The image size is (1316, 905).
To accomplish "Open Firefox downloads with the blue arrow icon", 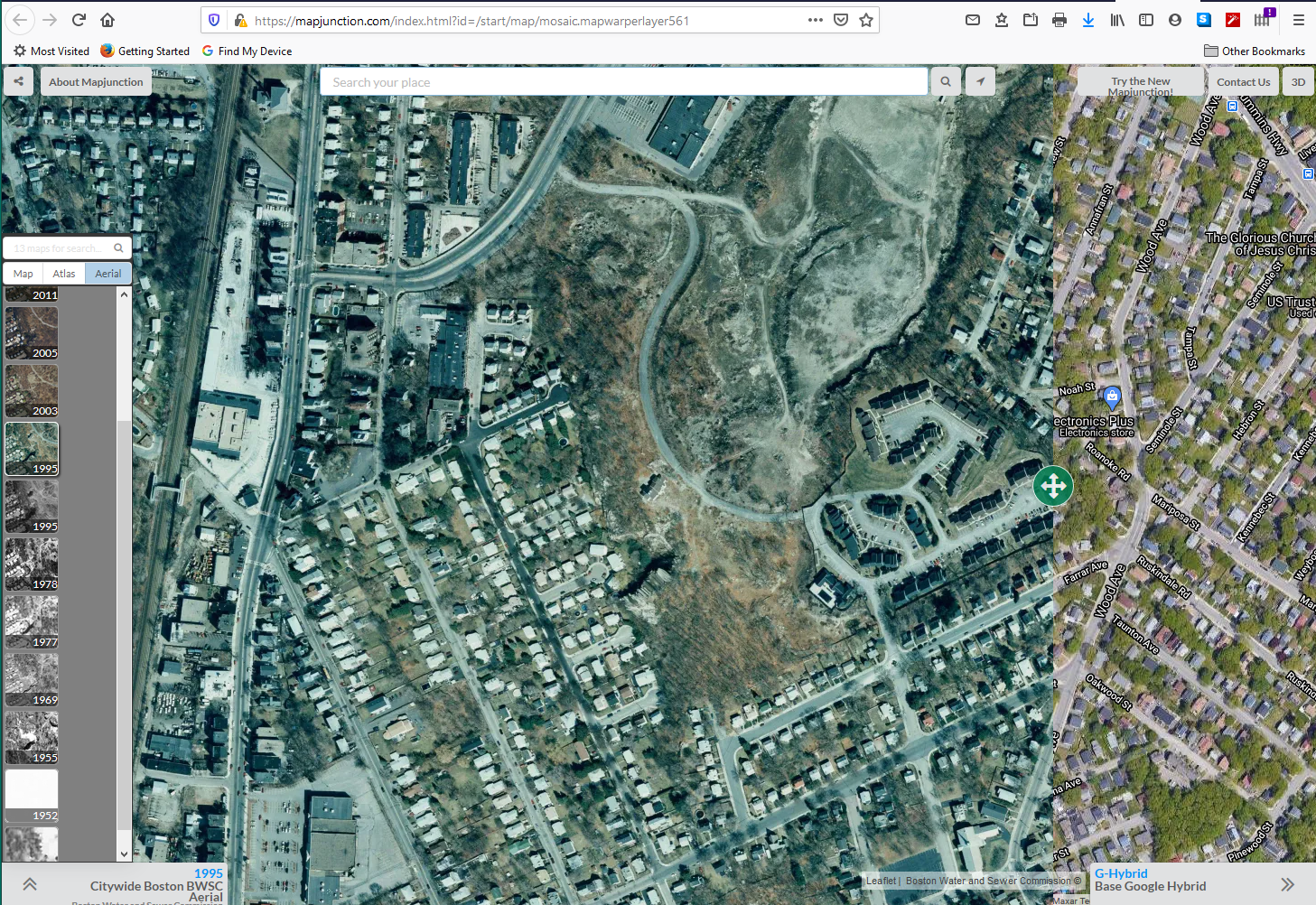I will [1088, 19].
